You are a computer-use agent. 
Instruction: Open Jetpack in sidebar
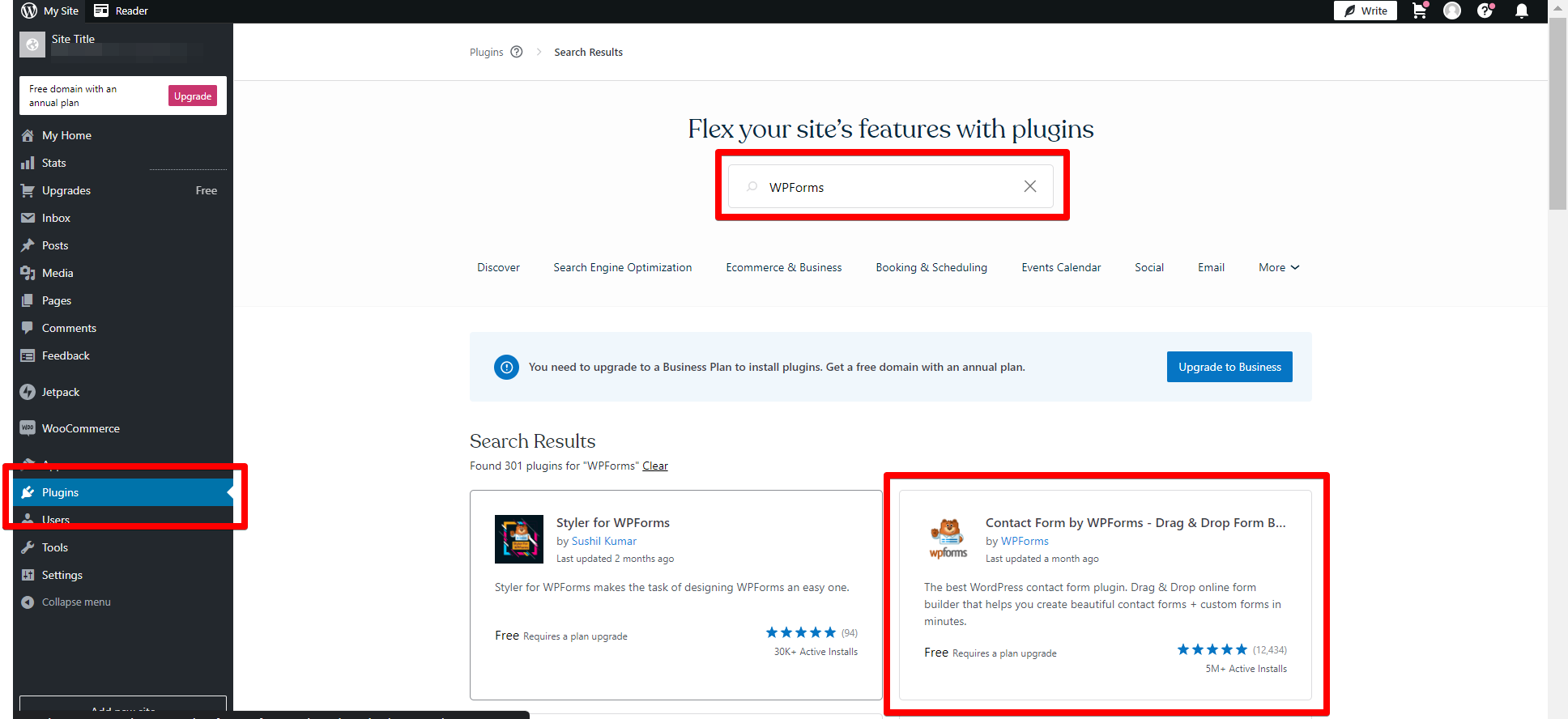coord(123,392)
